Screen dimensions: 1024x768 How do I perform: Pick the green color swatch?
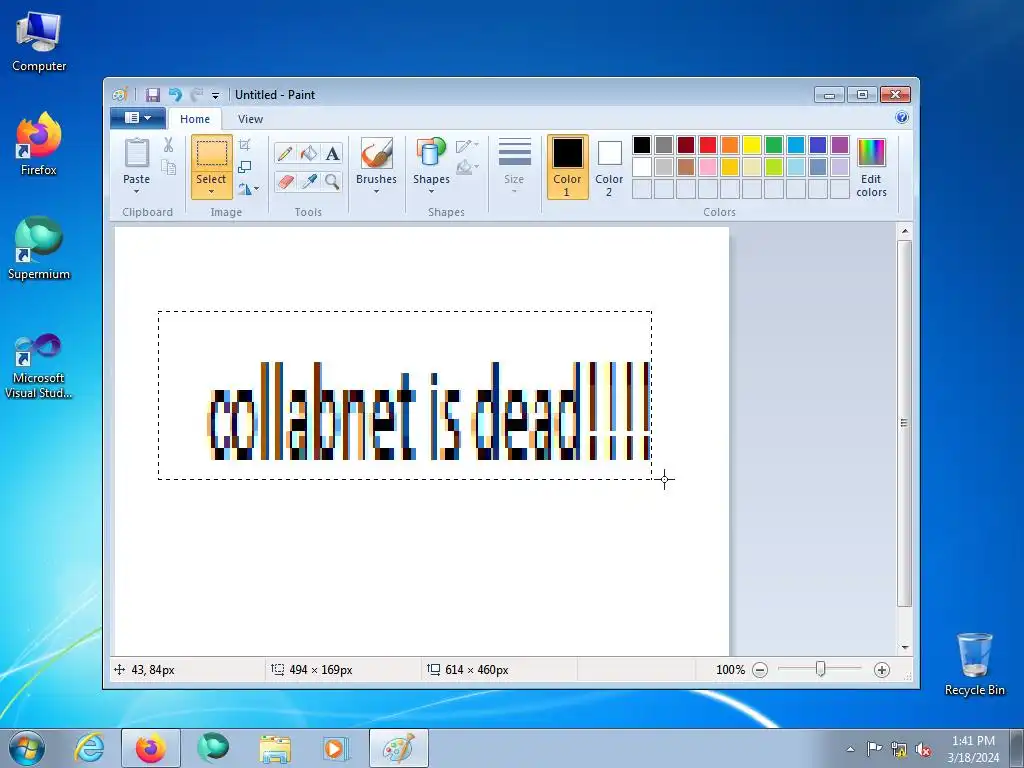(774, 145)
